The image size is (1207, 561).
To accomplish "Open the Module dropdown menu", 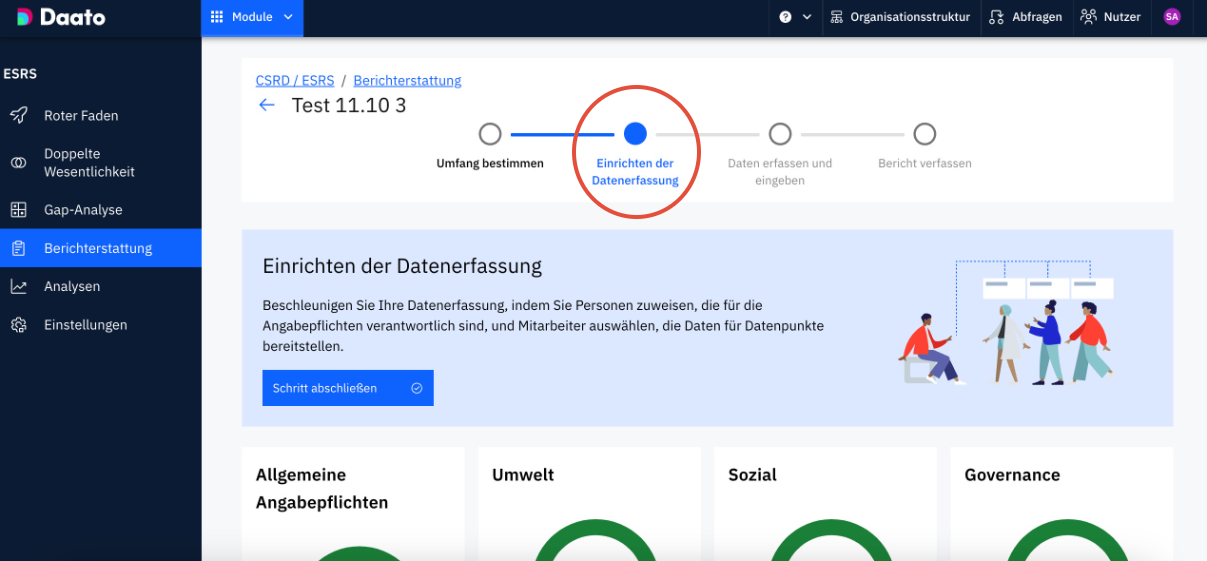I will pyautogui.click(x=252, y=17).
